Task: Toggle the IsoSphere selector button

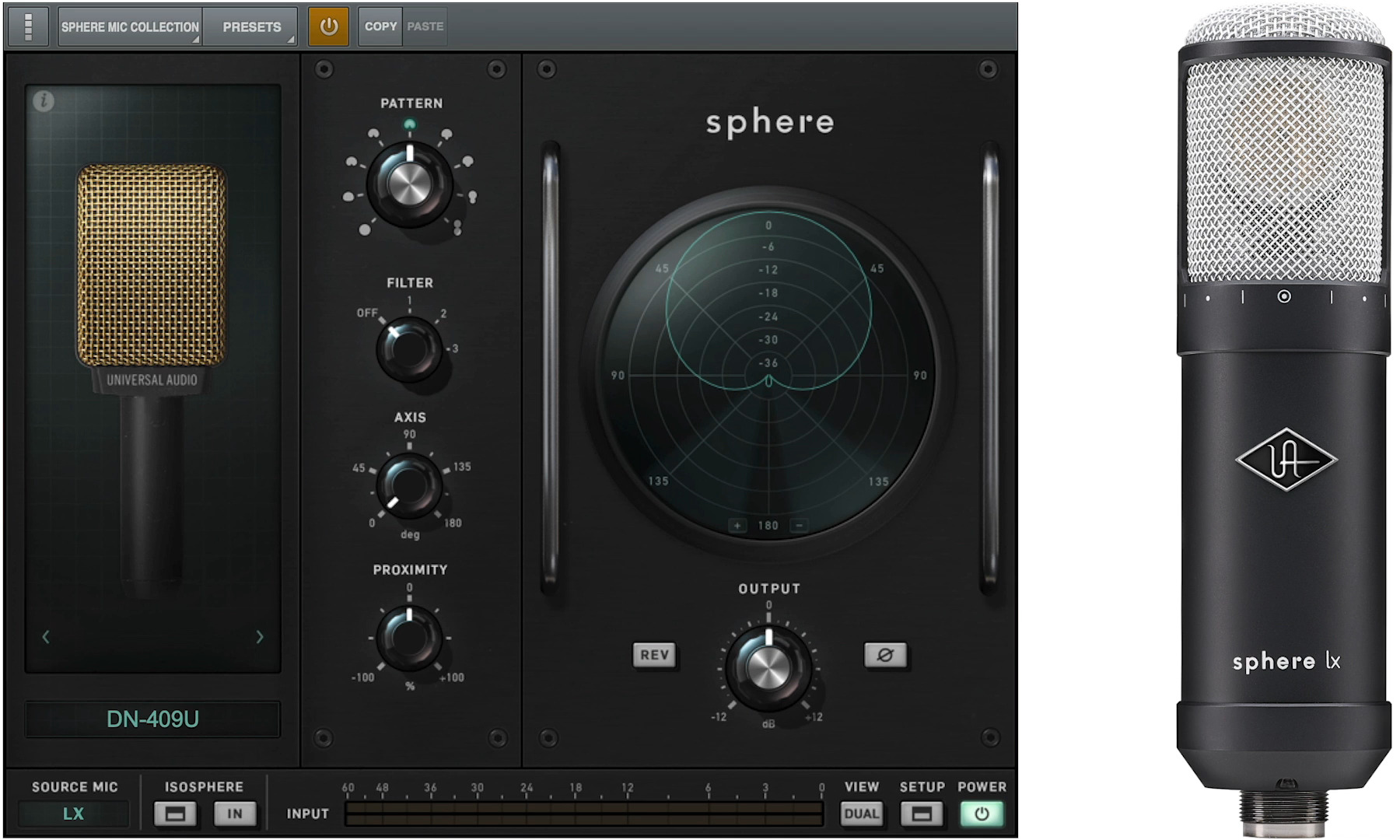Action: click(175, 814)
